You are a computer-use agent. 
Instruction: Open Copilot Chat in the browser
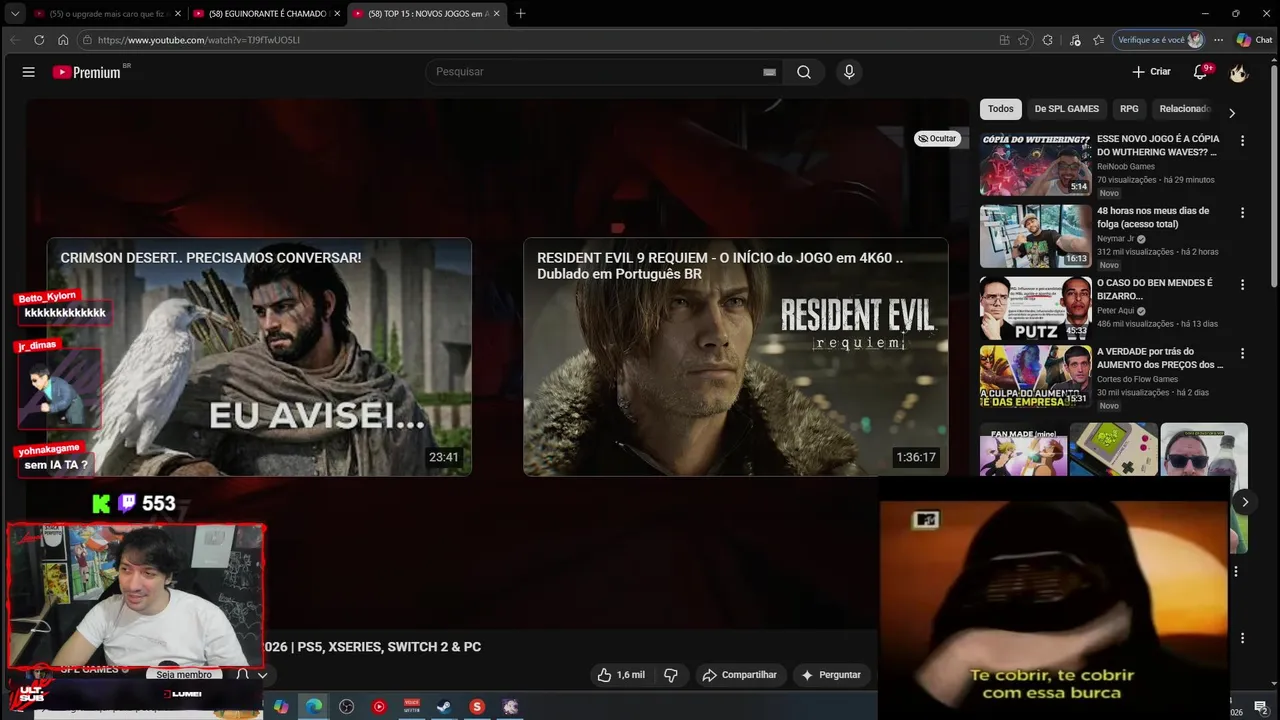tap(1254, 40)
